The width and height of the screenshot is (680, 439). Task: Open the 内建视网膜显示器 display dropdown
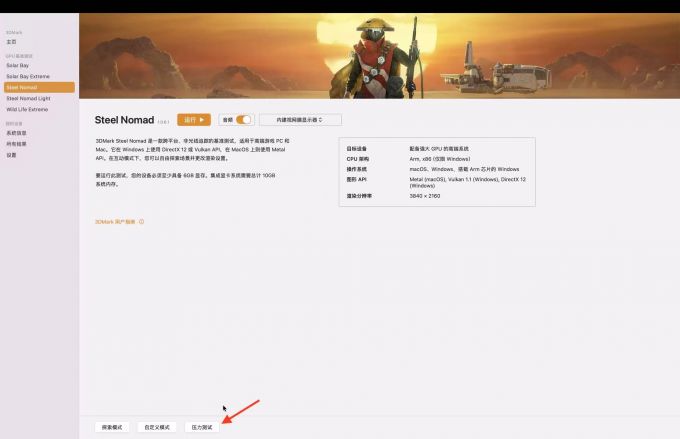(300, 120)
